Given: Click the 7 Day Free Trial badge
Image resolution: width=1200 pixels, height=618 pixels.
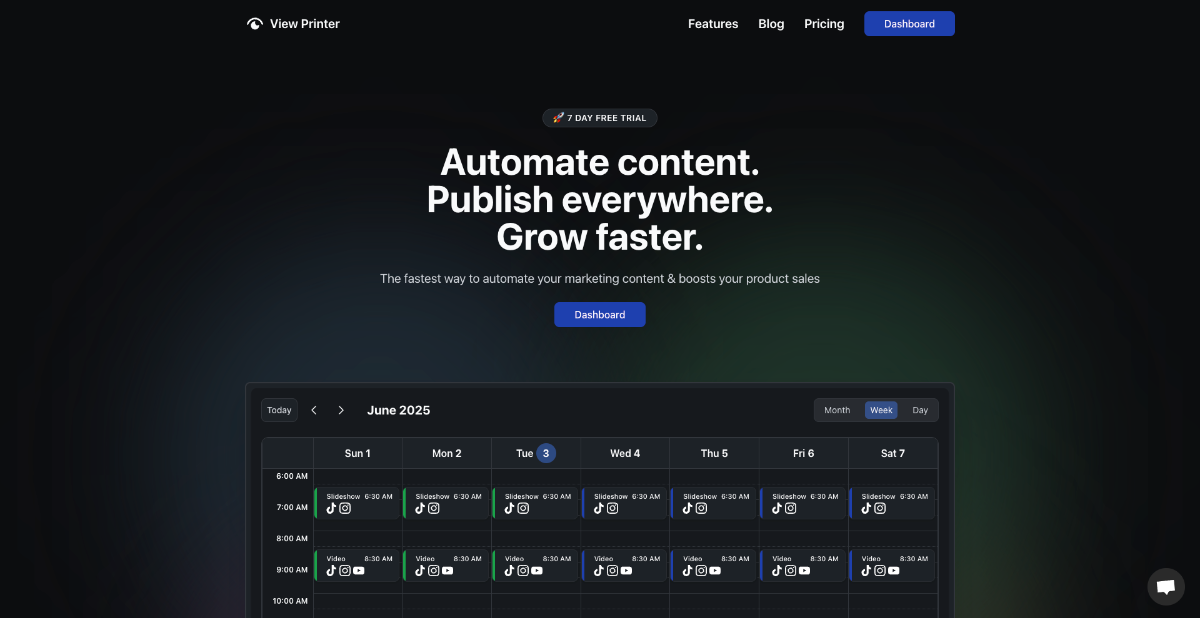Looking at the screenshot, I should pos(600,118).
